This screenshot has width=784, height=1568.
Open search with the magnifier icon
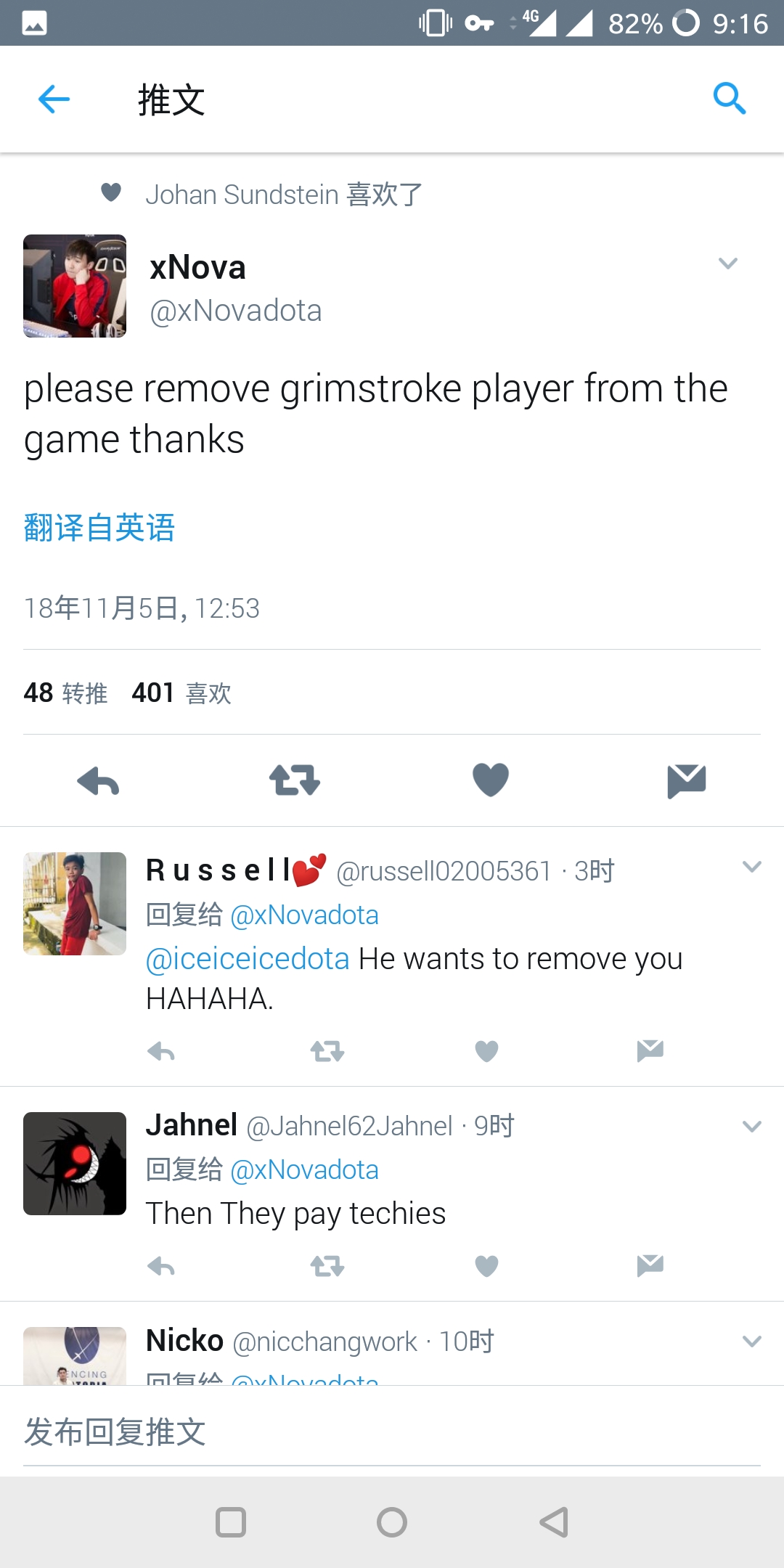coord(730,98)
